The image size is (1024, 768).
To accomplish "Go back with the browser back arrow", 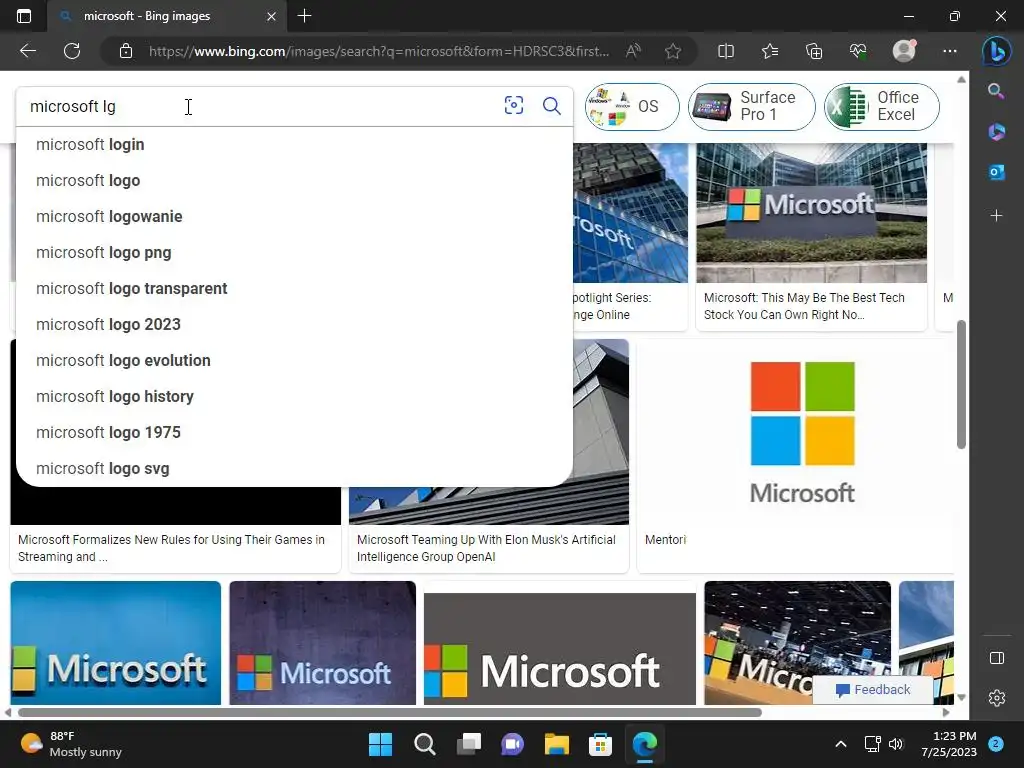I will click(27, 51).
